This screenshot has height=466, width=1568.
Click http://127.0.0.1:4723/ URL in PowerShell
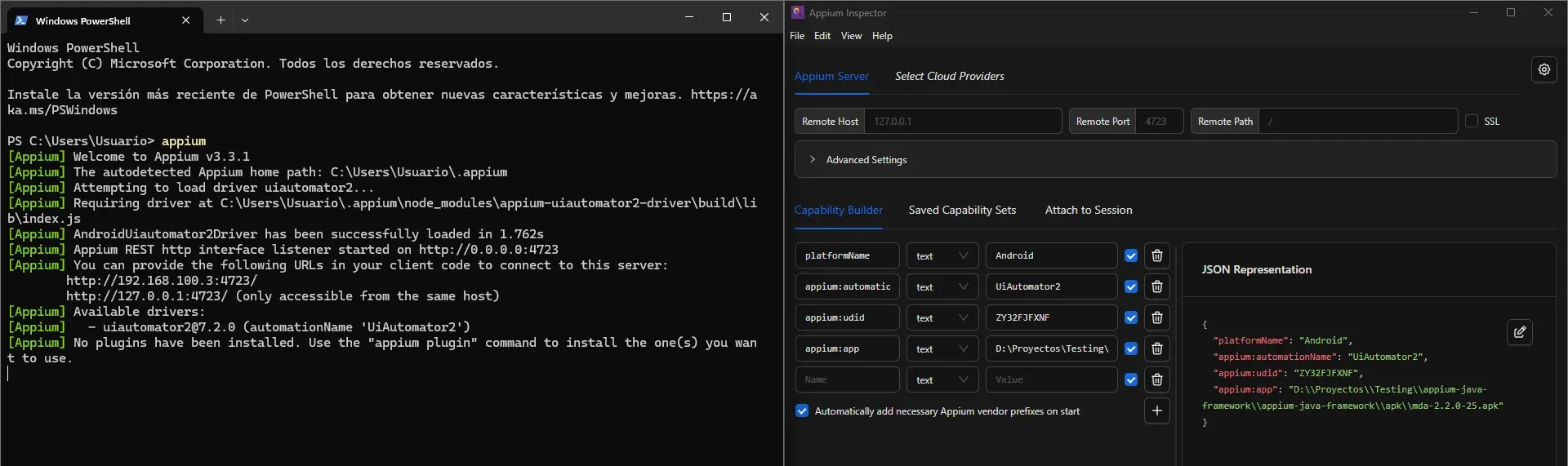[x=147, y=296]
